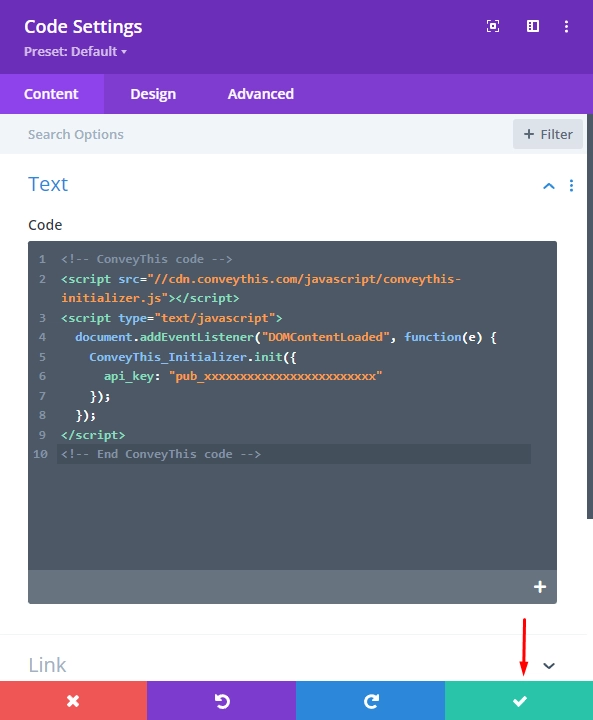The image size is (593, 720).
Task: Click the ConveyThis_Initializer.init line
Action: (193, 357)
